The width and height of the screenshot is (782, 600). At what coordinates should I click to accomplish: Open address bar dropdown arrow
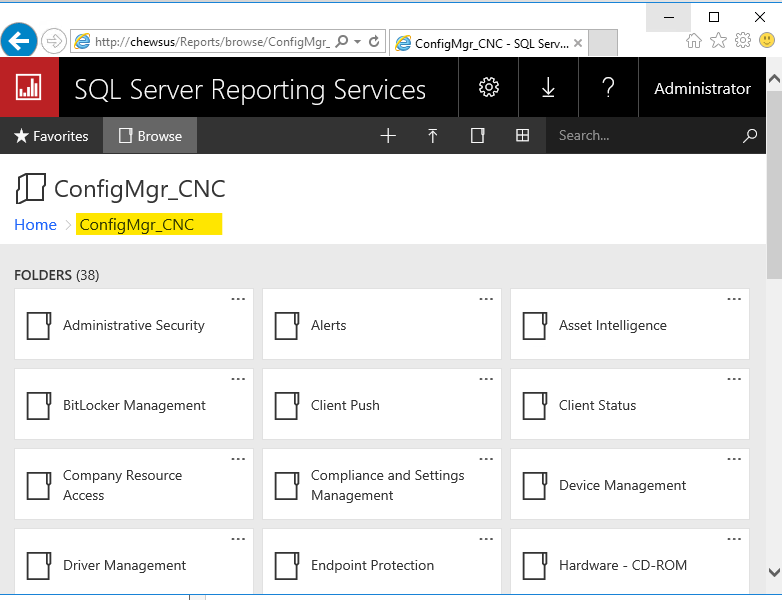[x=358, y=41]
